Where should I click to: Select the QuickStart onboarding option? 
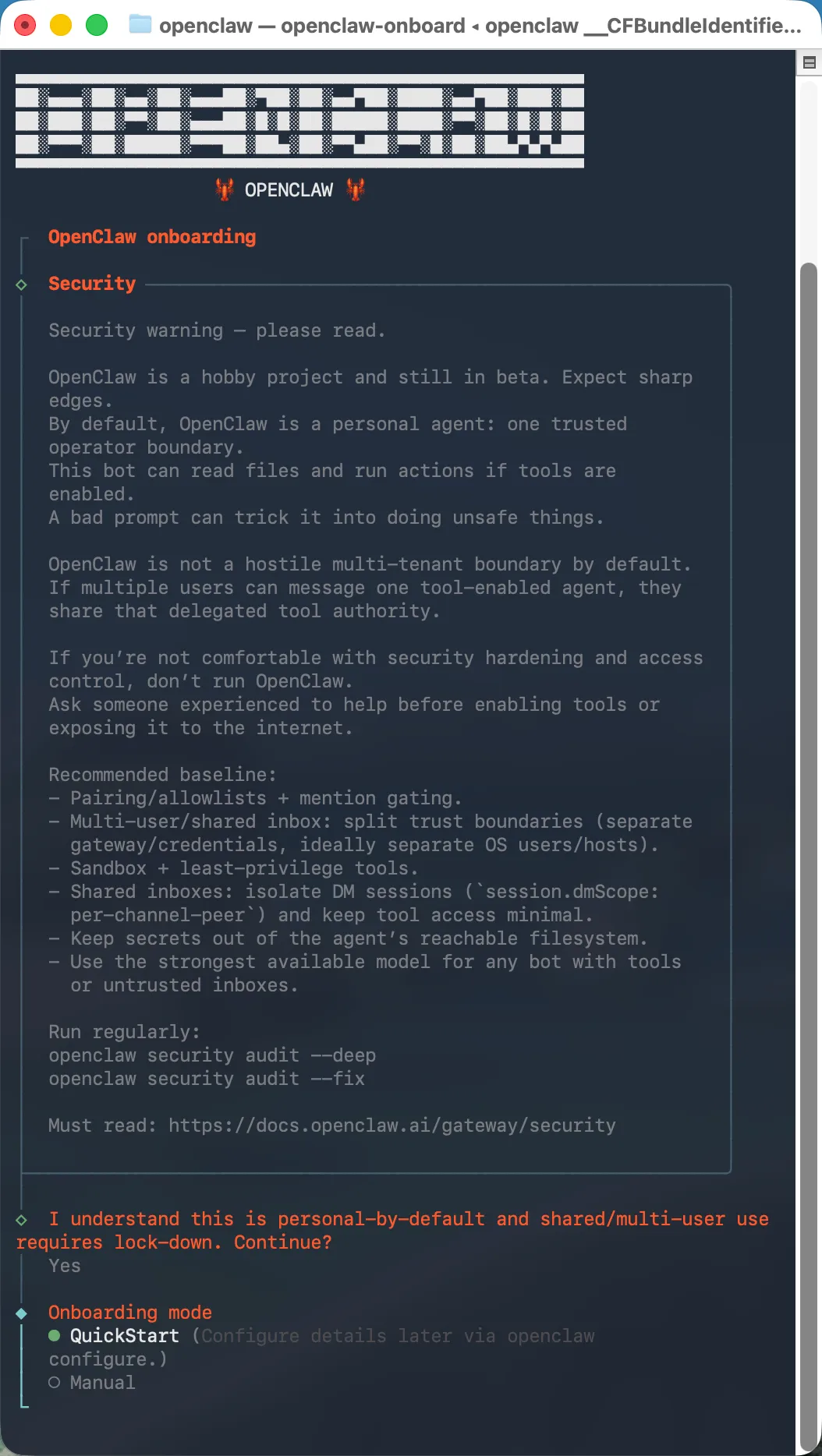[125, 1336]
